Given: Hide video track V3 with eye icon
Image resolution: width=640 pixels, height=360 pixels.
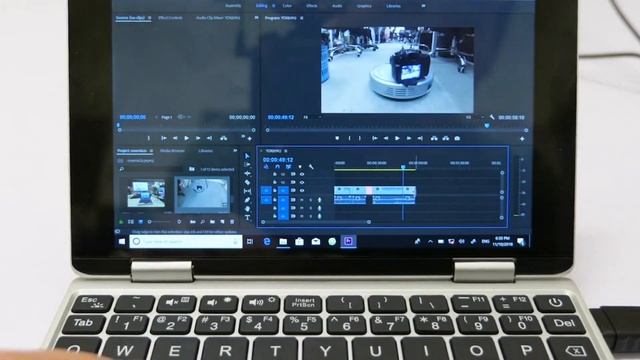Looking at the screenshot, I should (302, 174).
